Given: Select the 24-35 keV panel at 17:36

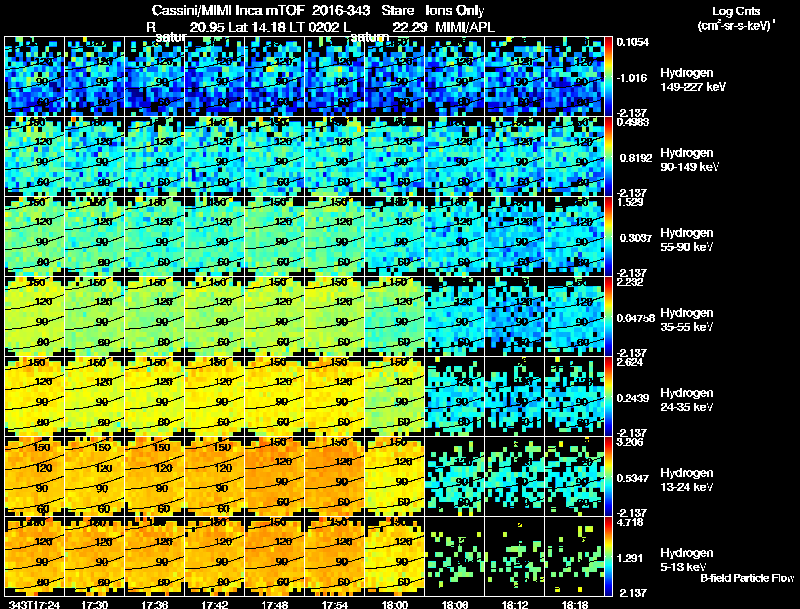Looking at the screenshot, I should point(154,396).
